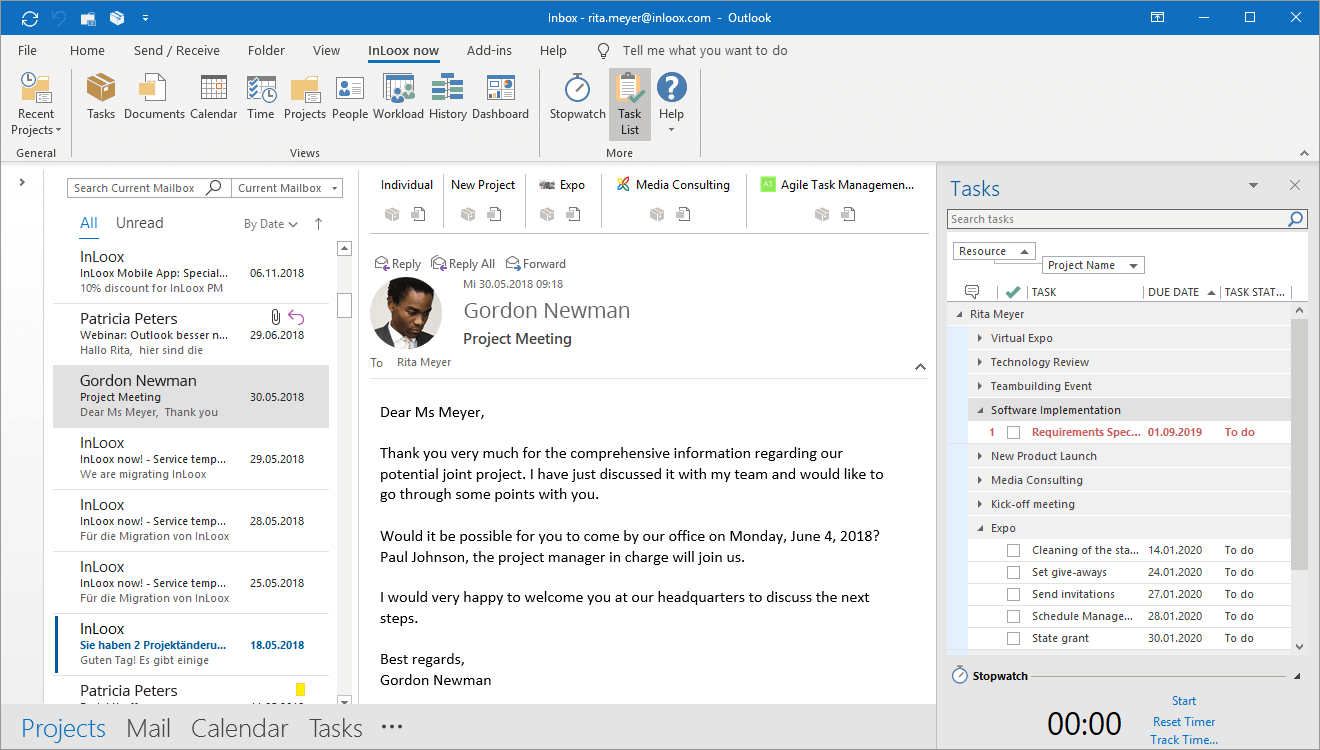Click the magnifier in Search Current Mailbox
The image size is (1320, 750).
[214, 188]
